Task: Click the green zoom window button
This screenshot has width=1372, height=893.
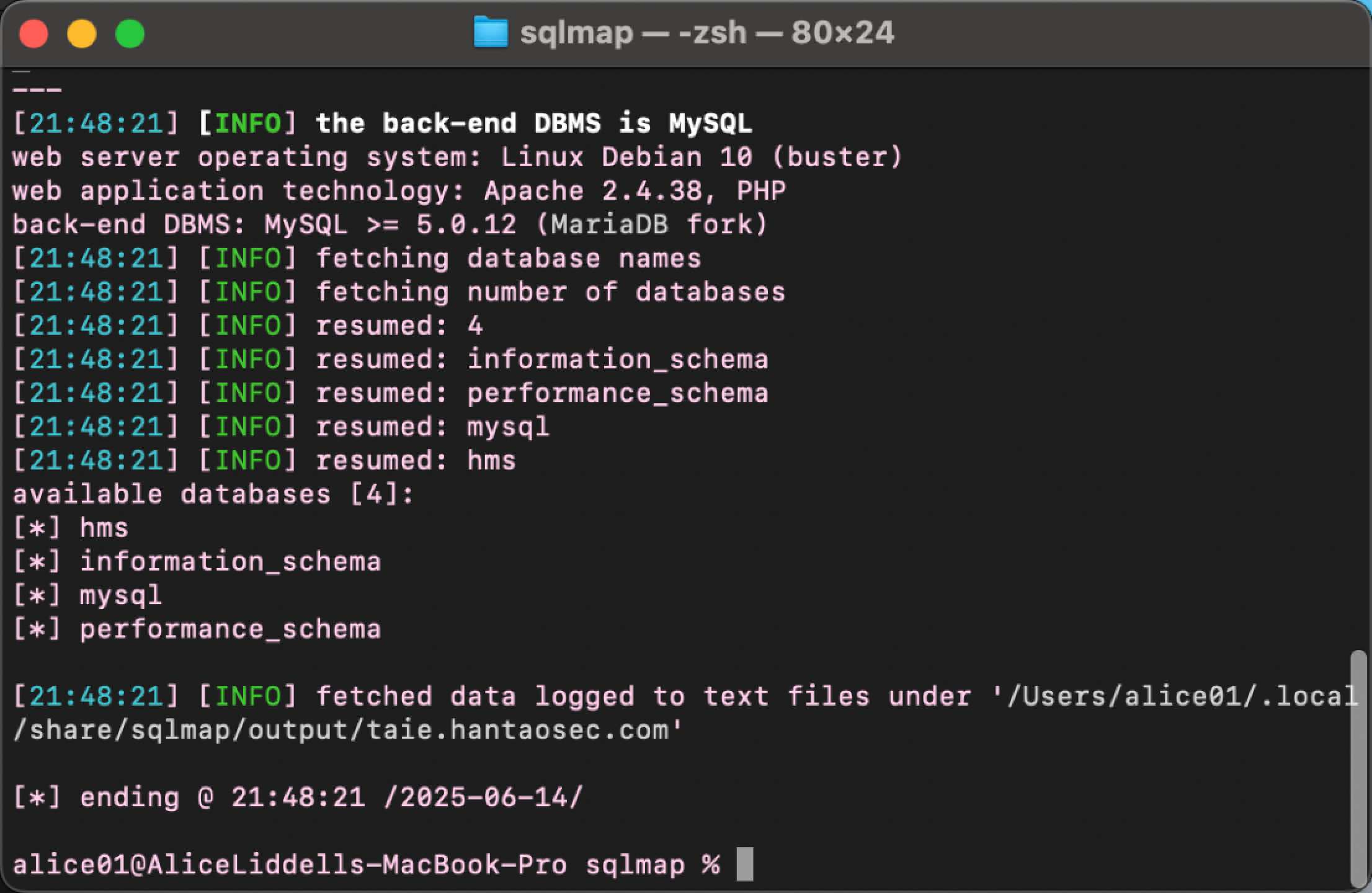Action: pyautogui.click(x=130, y=33)
